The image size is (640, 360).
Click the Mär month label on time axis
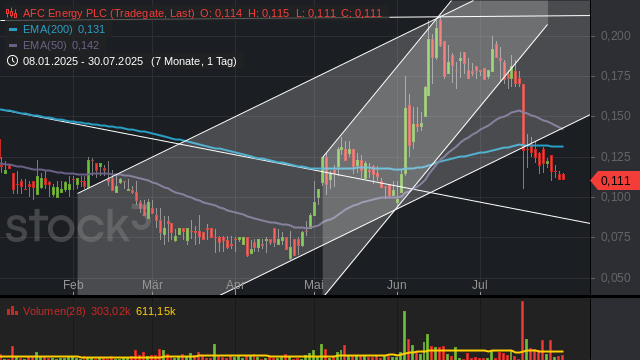pos(152,285)
